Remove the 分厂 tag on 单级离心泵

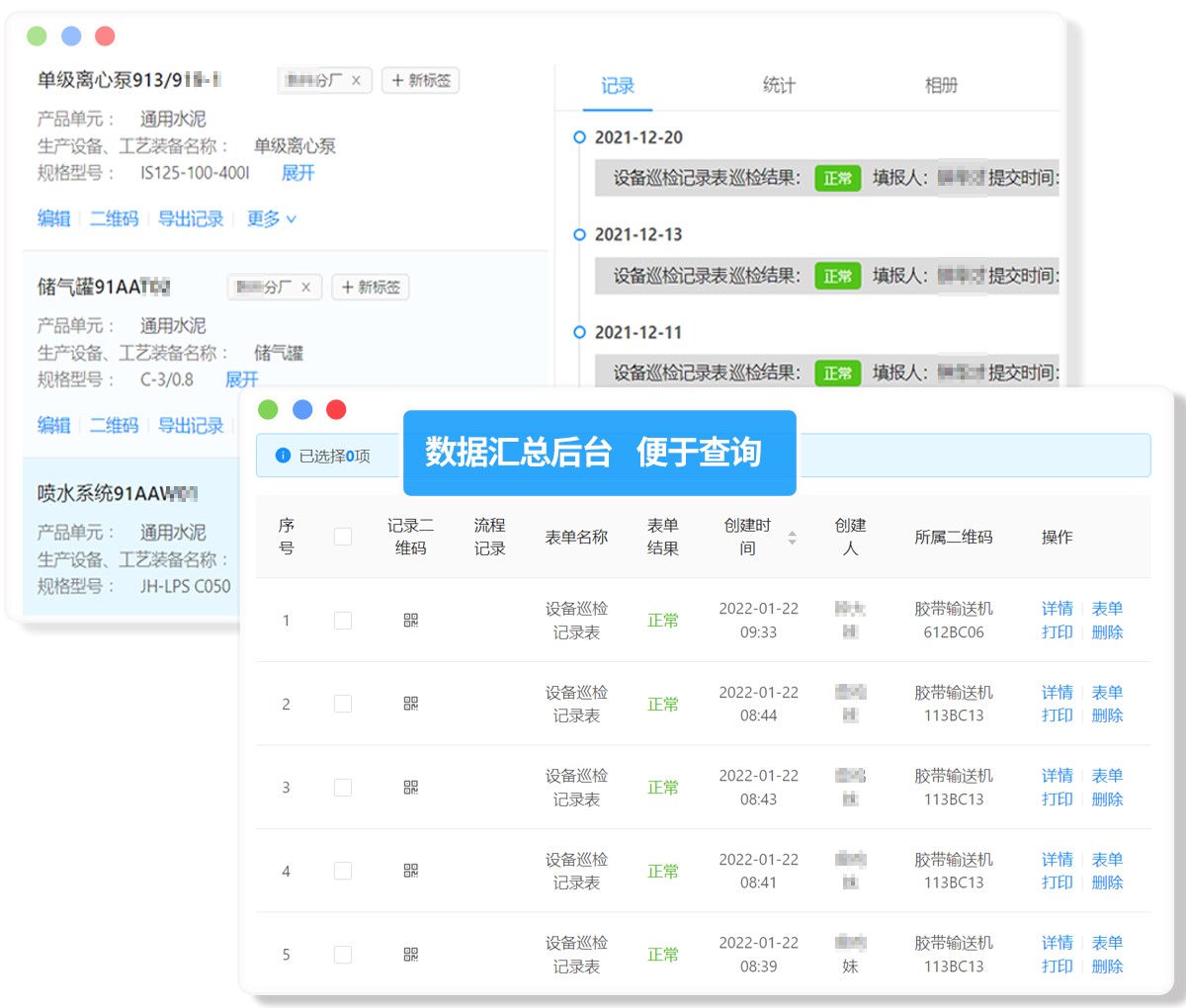tap(356, 81)
